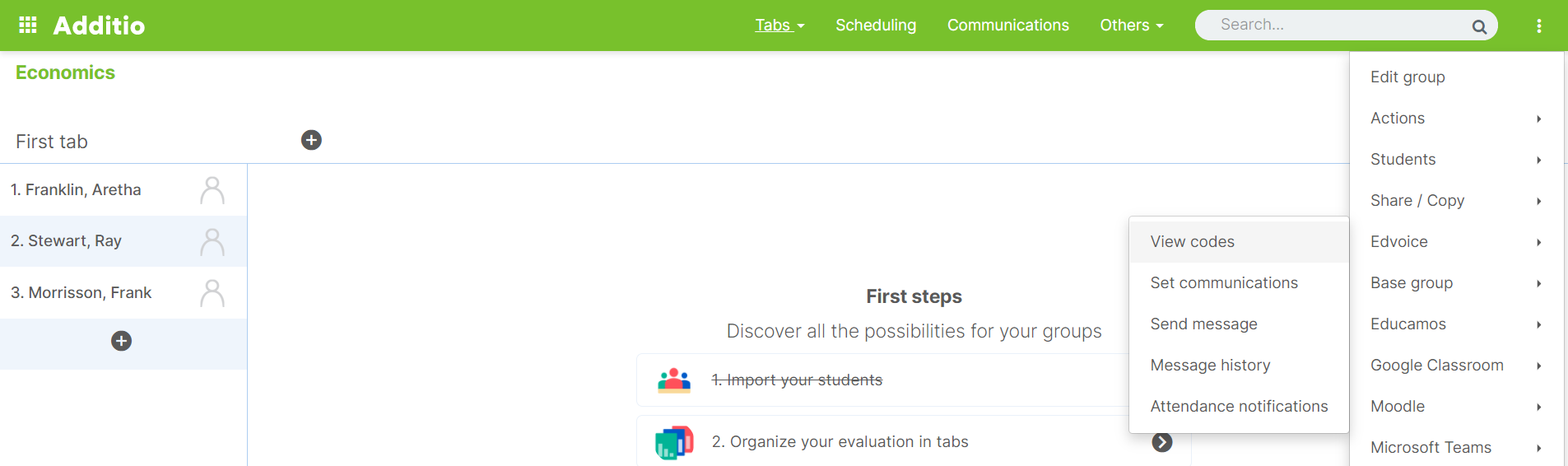
Task: Open the Others dropdown menu
Action: pos(1132,26)
